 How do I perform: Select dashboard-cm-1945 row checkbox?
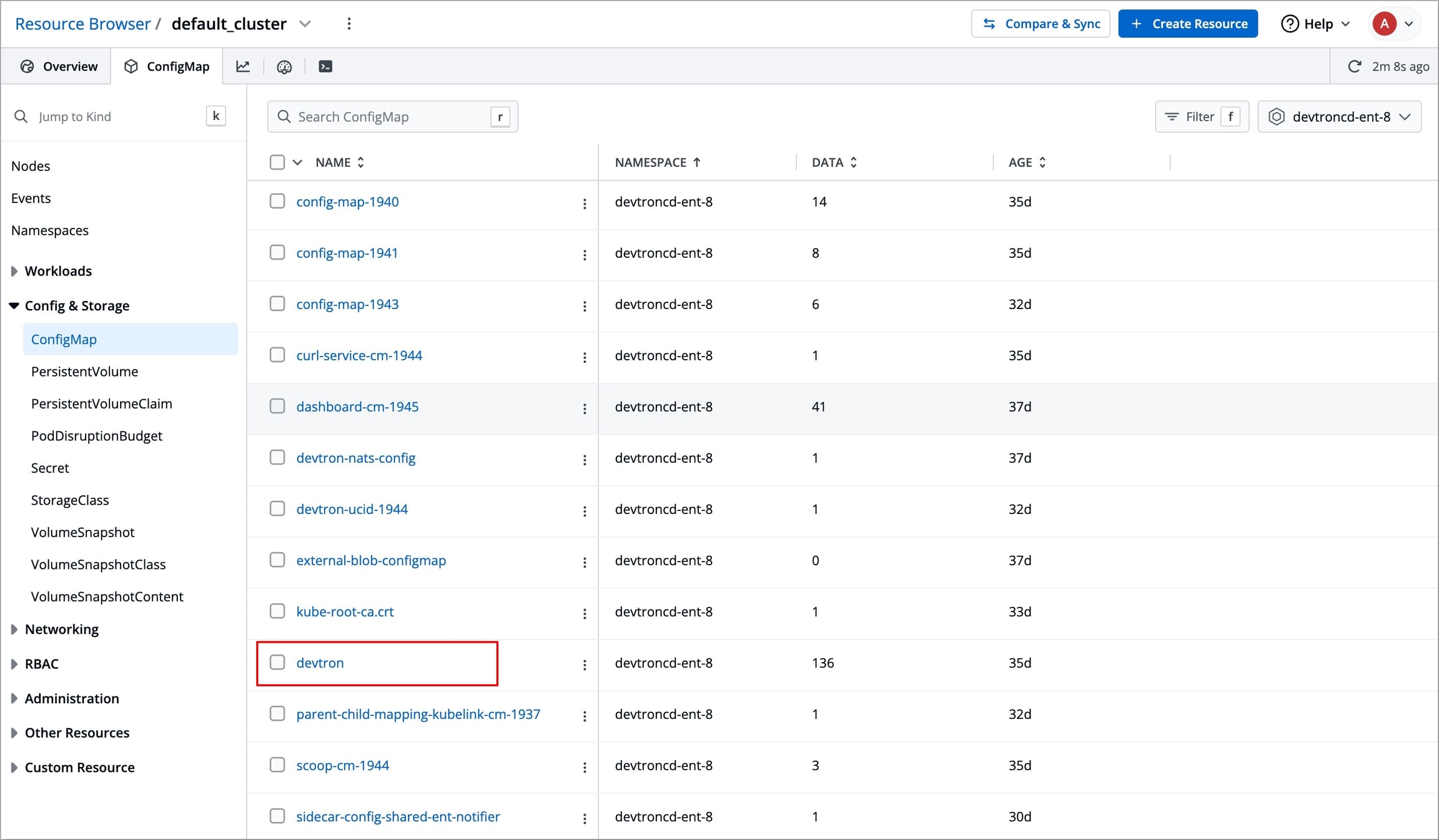[277, 406]
